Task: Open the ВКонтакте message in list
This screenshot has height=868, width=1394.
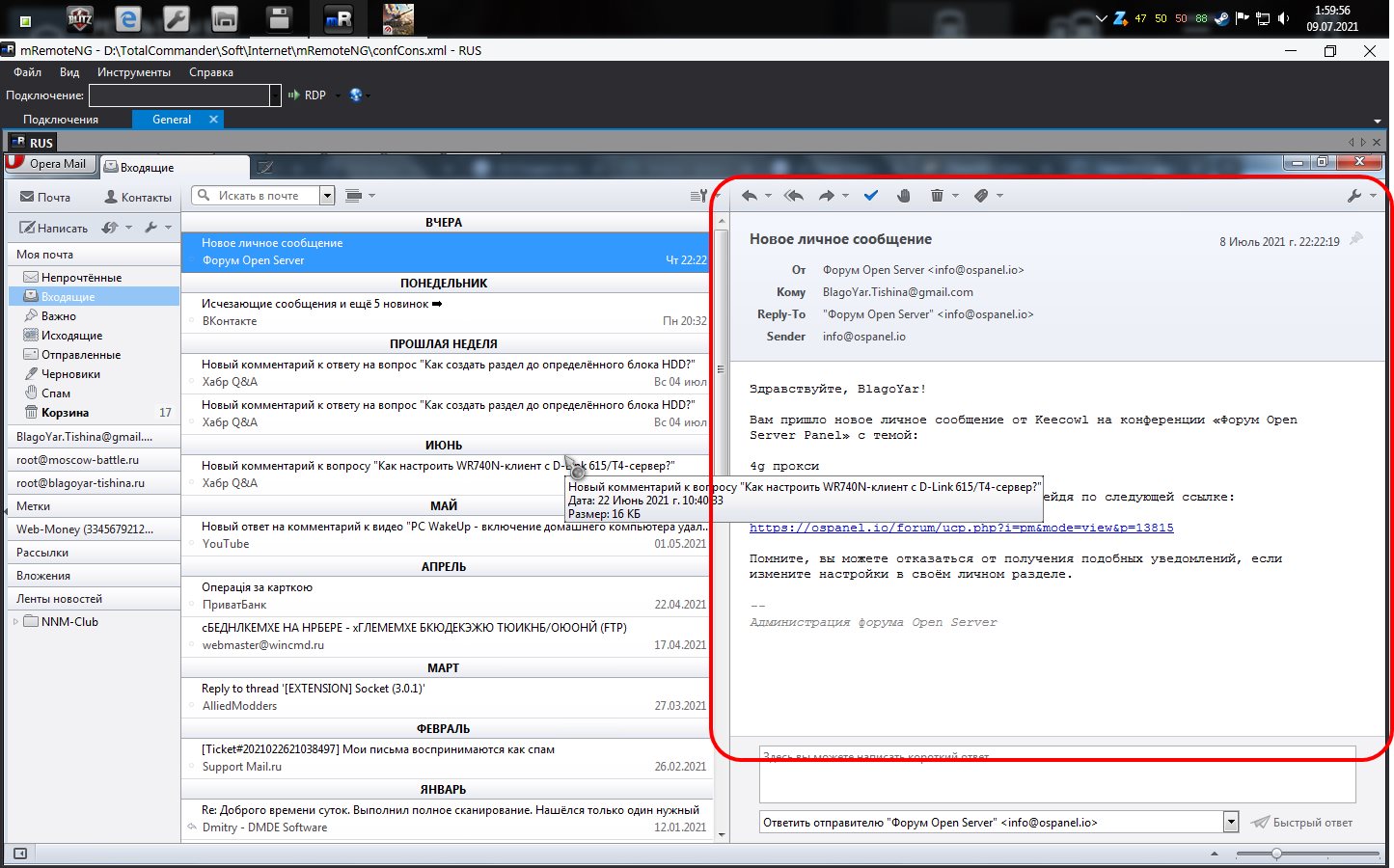Action: tap(446, 312)
